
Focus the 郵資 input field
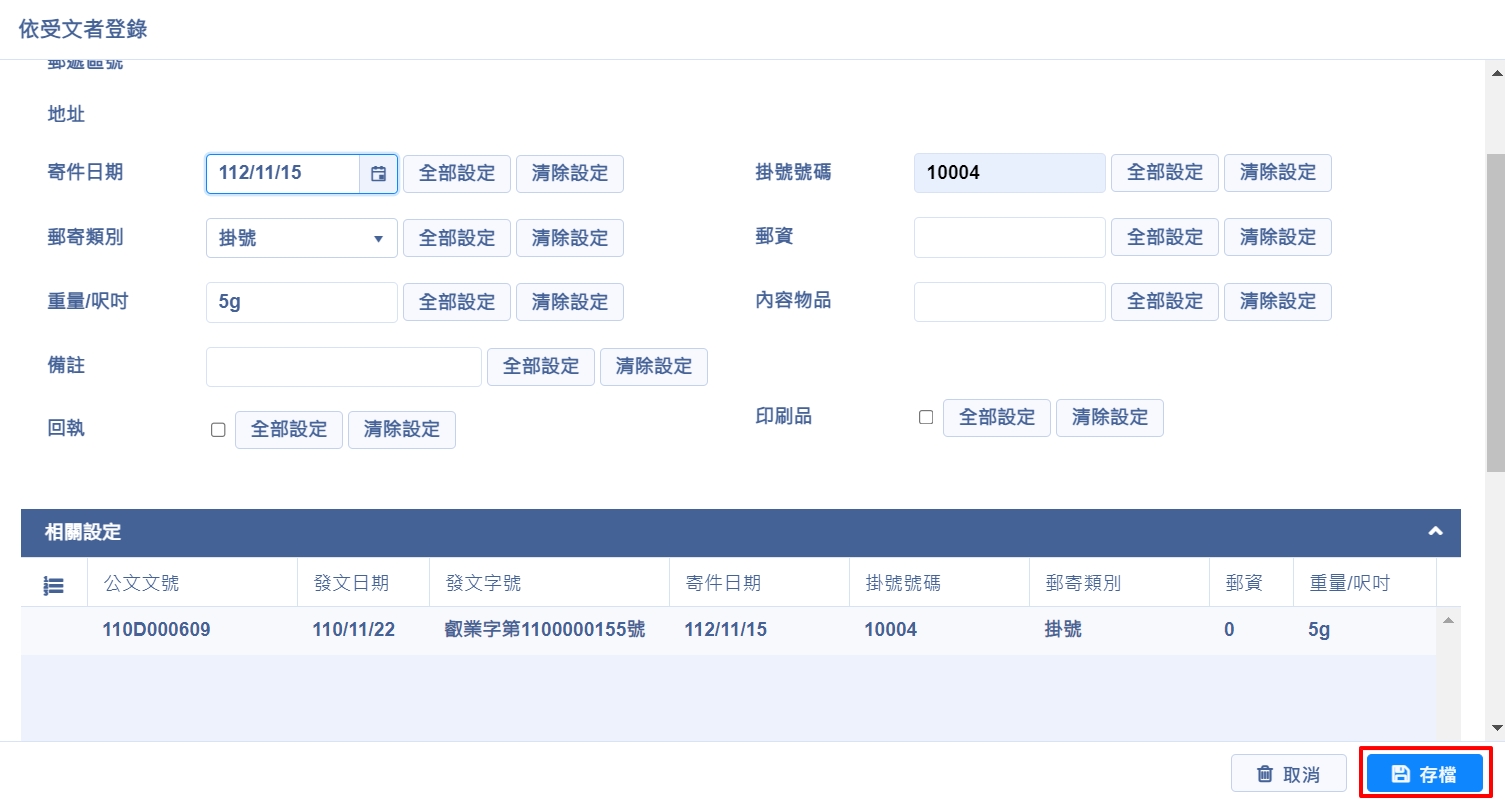pyautogui.click(x=1009, y=237)
